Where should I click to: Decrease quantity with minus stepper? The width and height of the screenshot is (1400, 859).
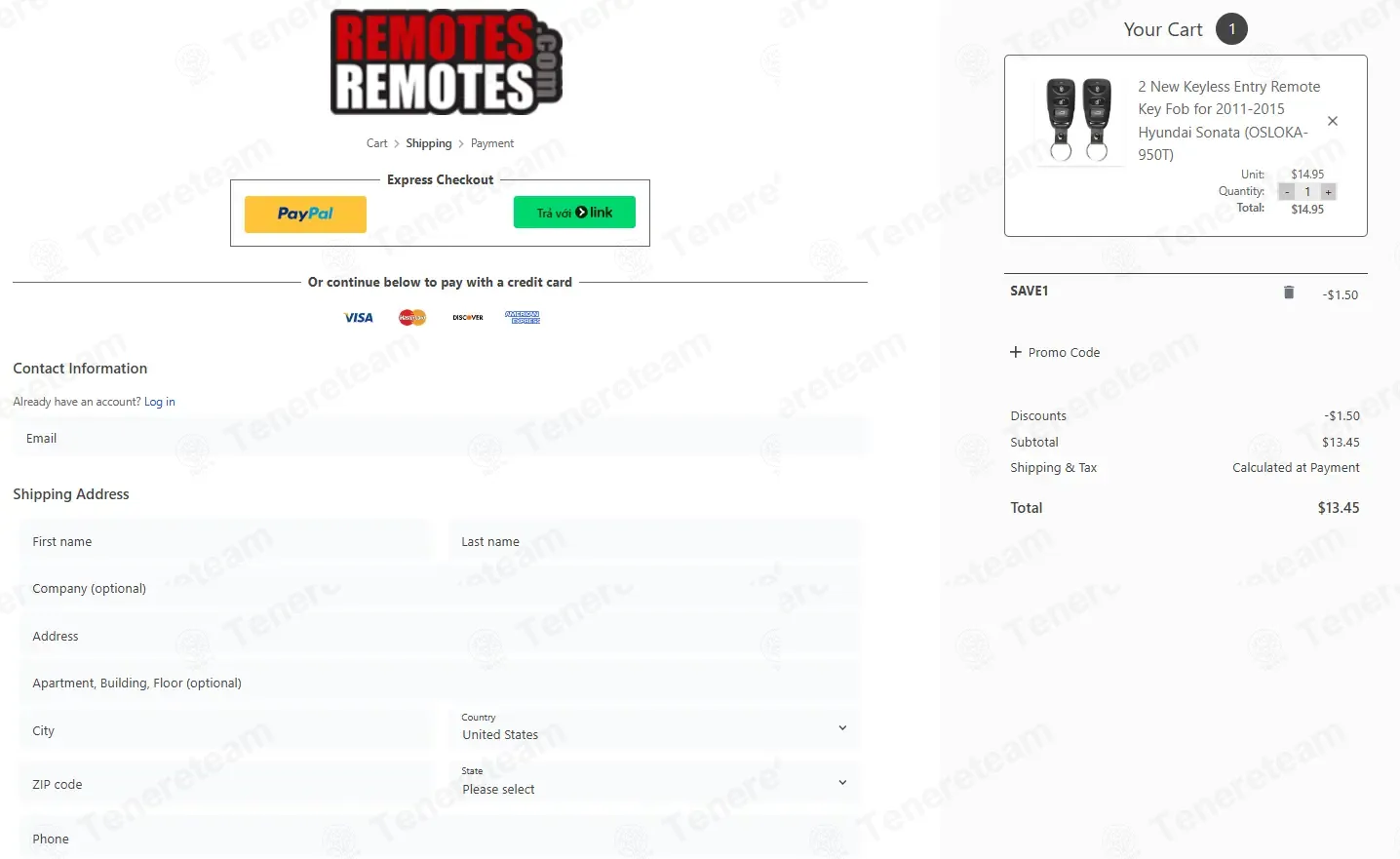(x=1287, y=192)
